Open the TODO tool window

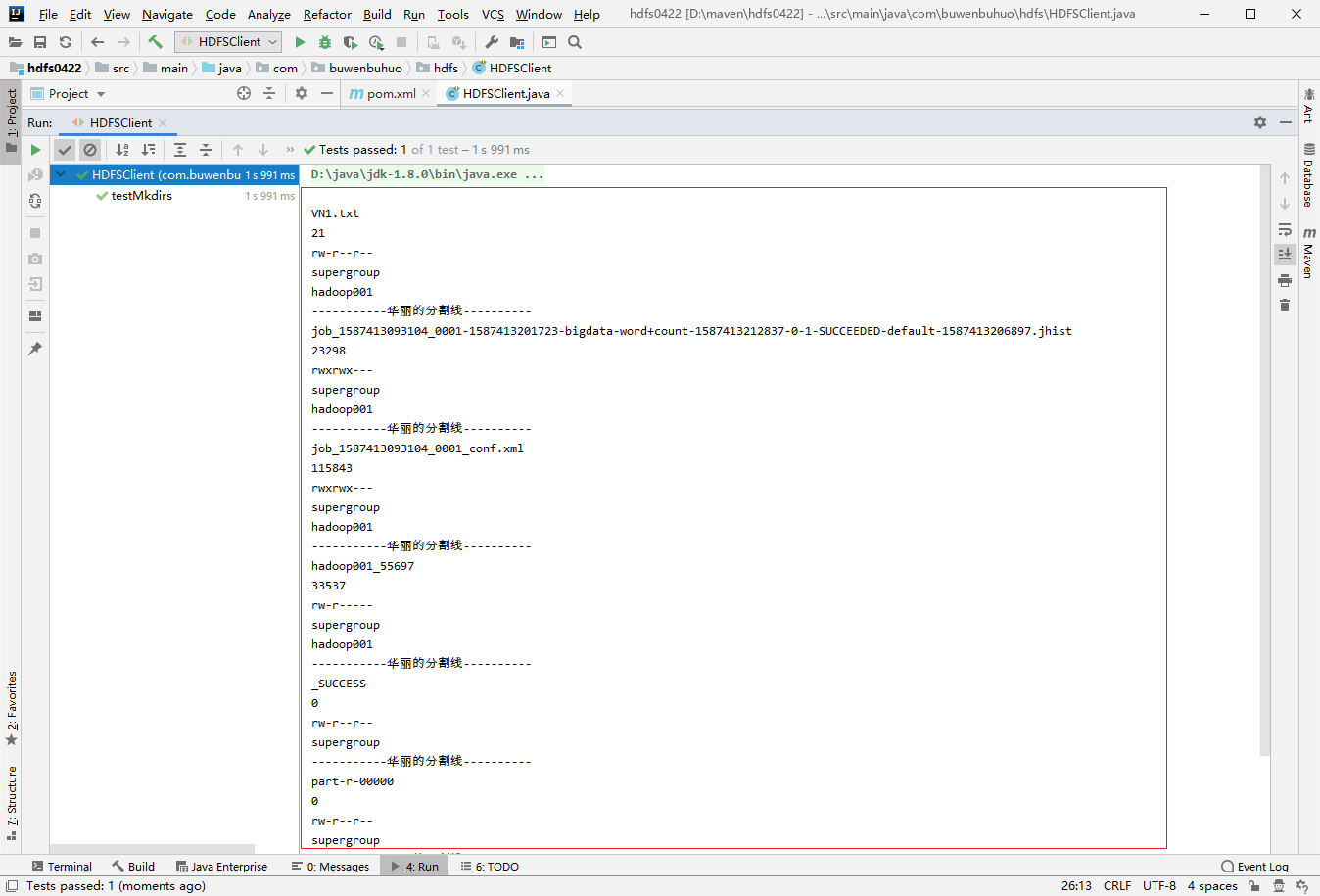490,867
